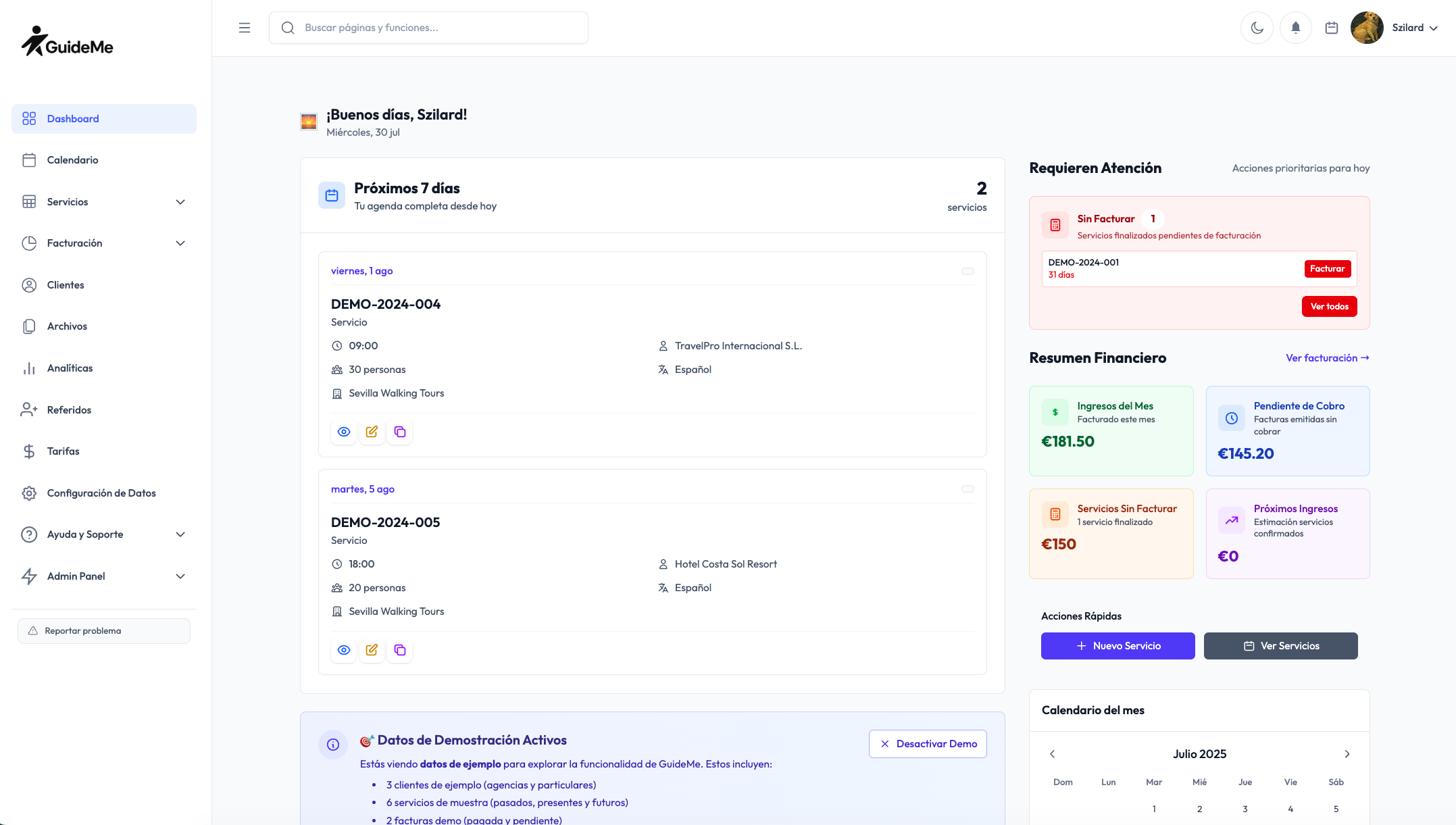
Task: Click Facturar for DEMO-2024-001
Action: pyautogui.click(x=1327, y=269)
